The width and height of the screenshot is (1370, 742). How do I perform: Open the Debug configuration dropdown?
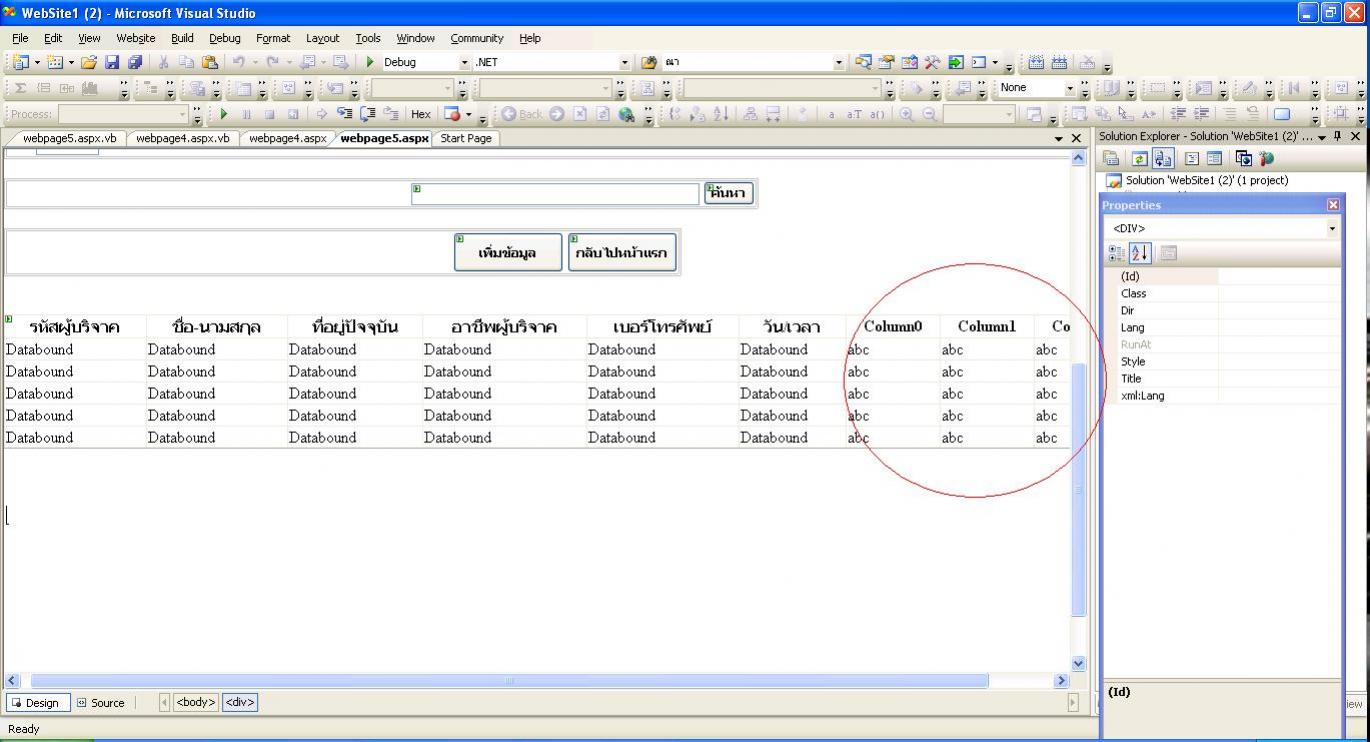pos(464,62)
